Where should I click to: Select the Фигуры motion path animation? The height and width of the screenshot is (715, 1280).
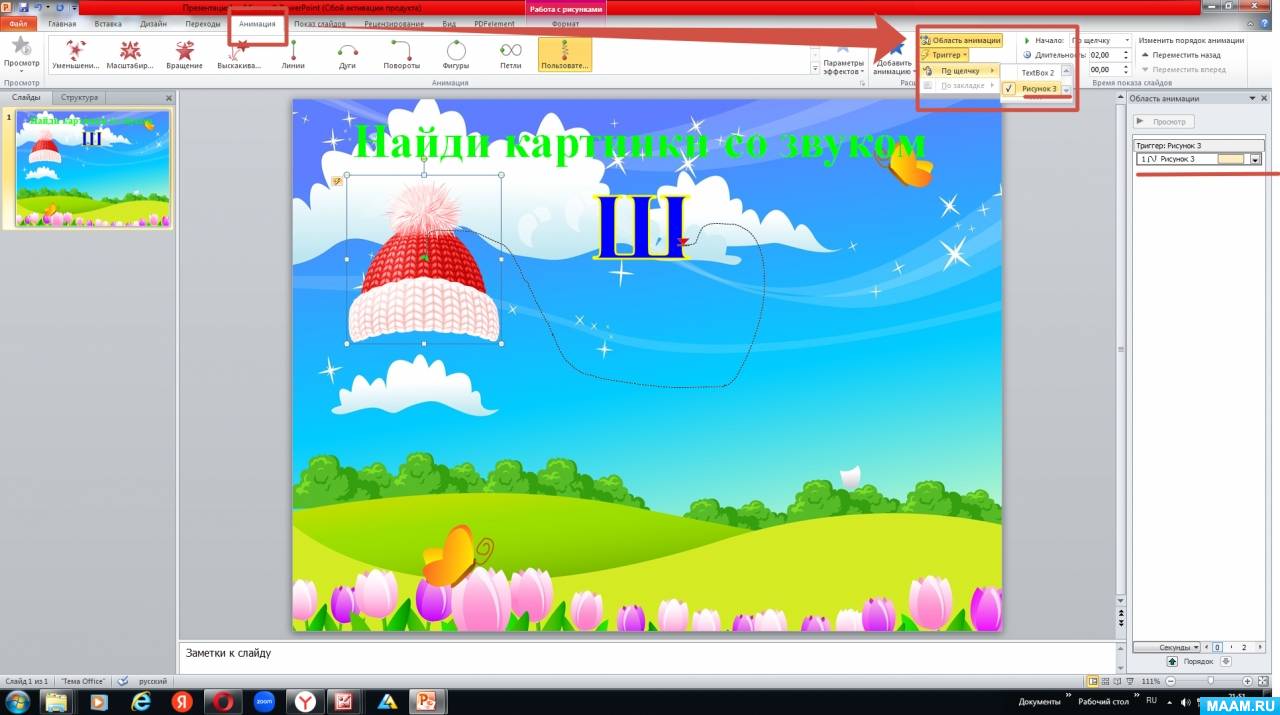[456, 55]
